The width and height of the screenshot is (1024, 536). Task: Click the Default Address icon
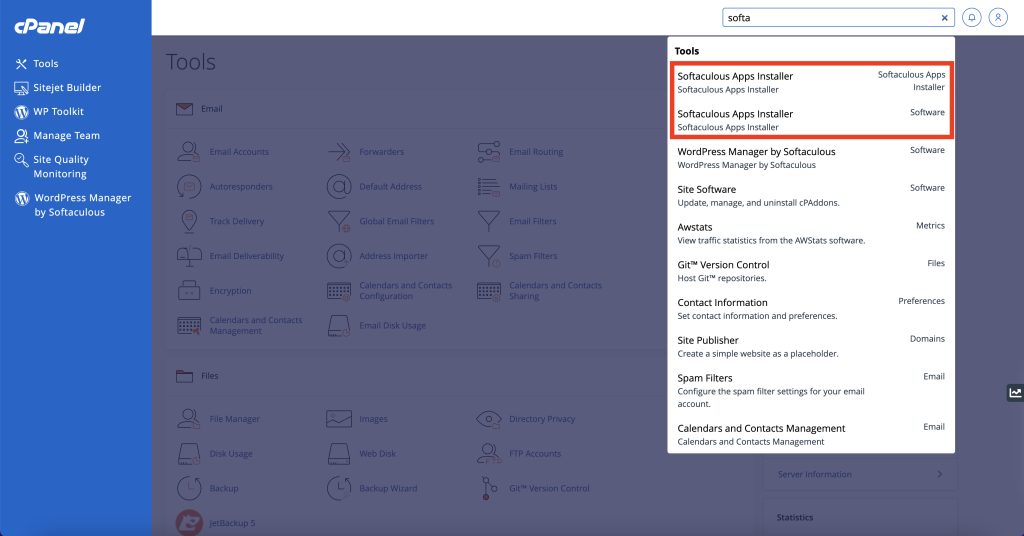[x=339, y=186]
